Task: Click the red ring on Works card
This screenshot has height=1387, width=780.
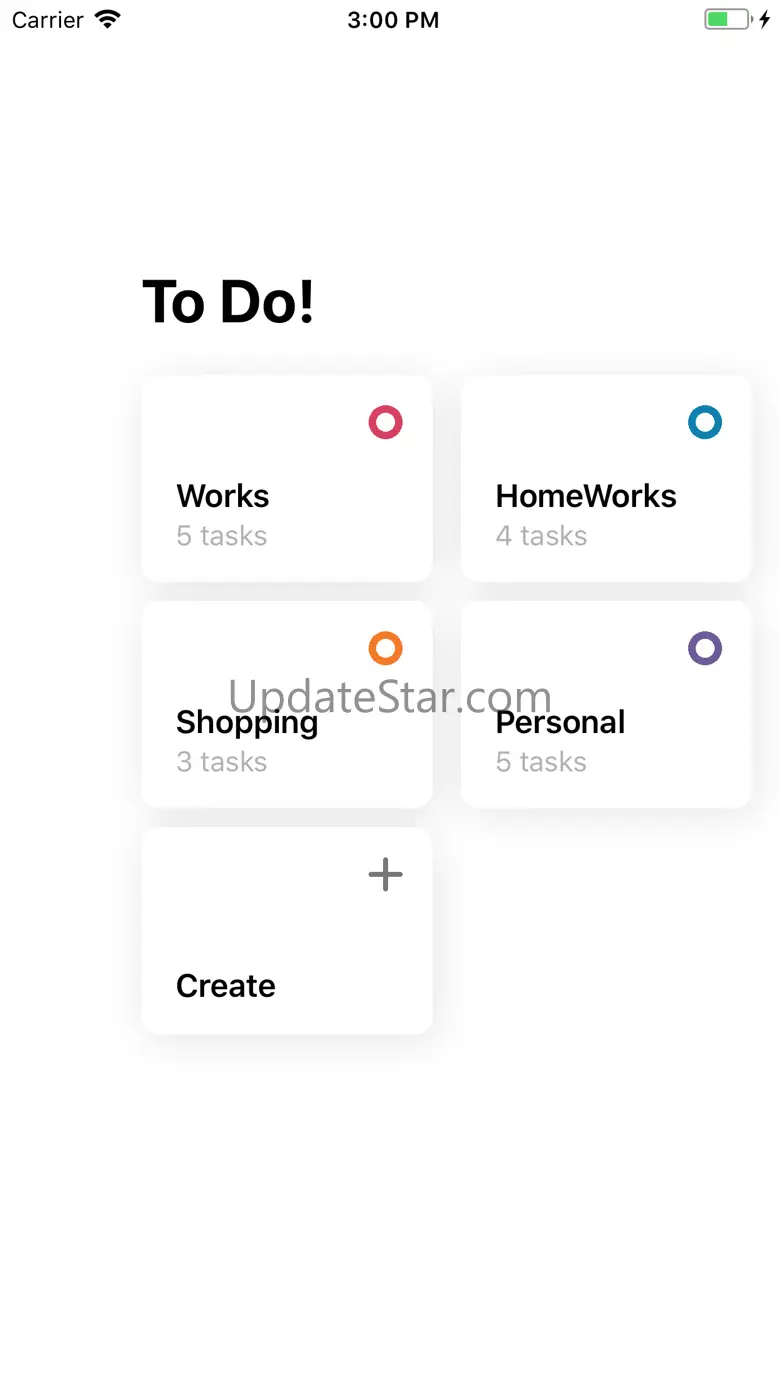Action: (385, 422)
